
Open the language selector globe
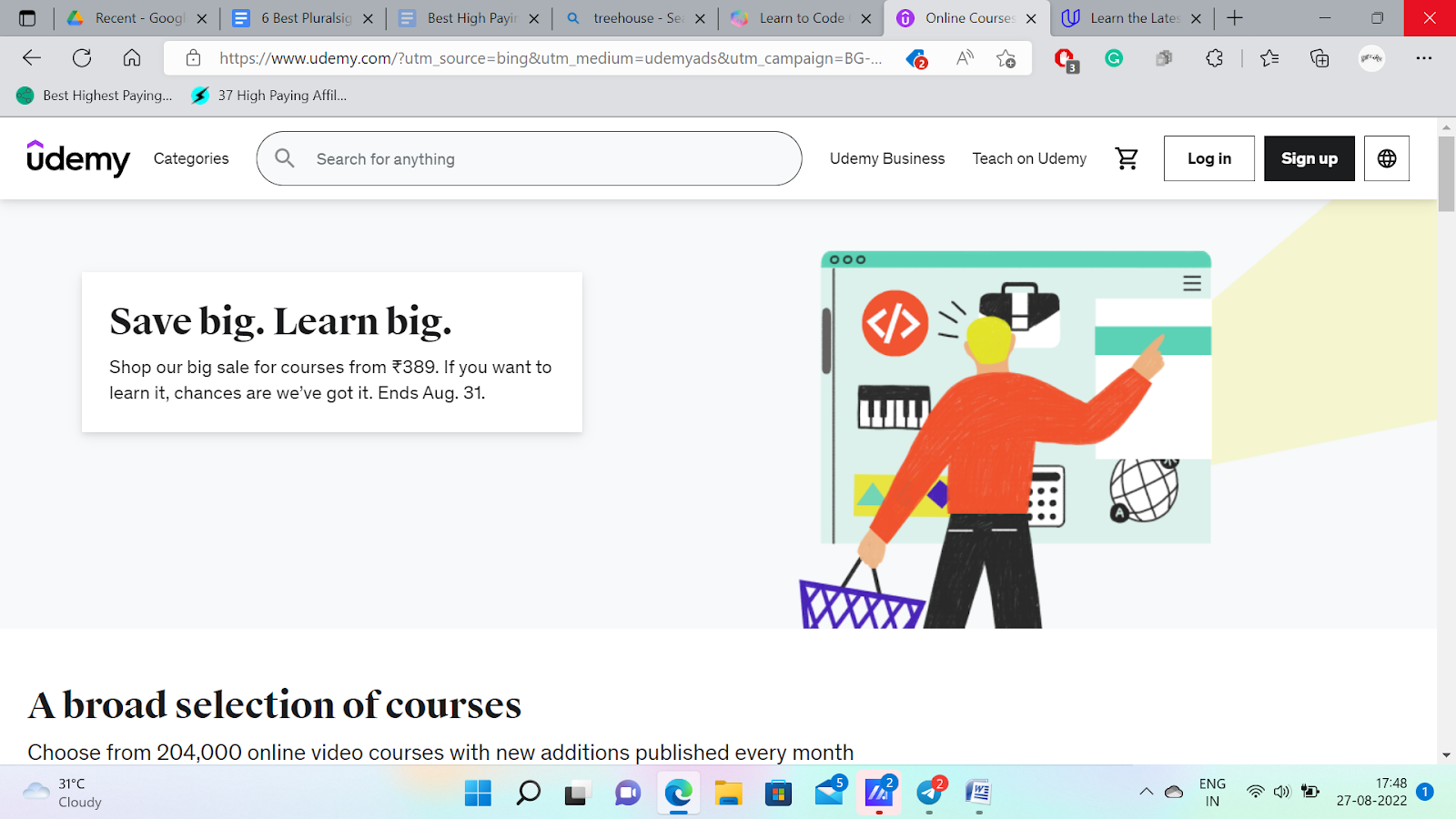[x=1387, y=158]
